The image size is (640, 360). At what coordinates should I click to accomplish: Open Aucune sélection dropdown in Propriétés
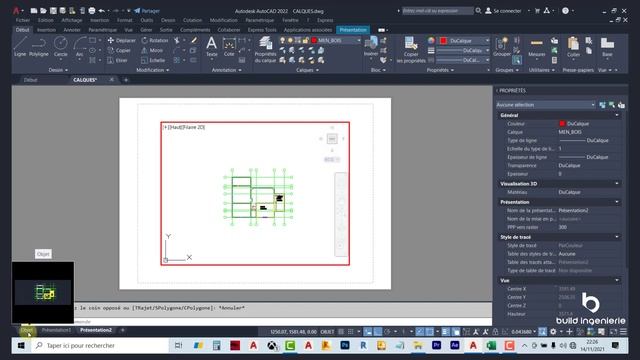546,105
